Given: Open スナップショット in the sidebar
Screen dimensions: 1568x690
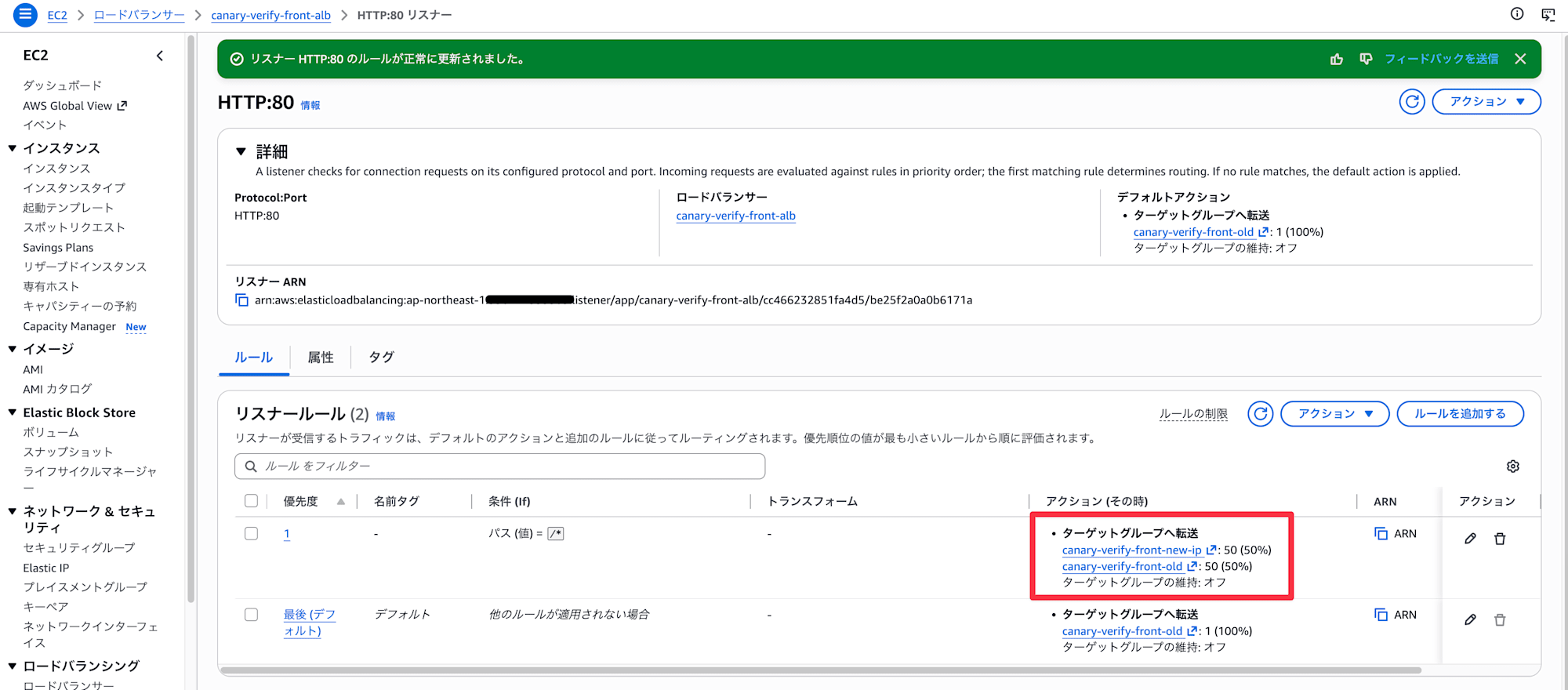Looking at the screenshot, I should 67,452.
